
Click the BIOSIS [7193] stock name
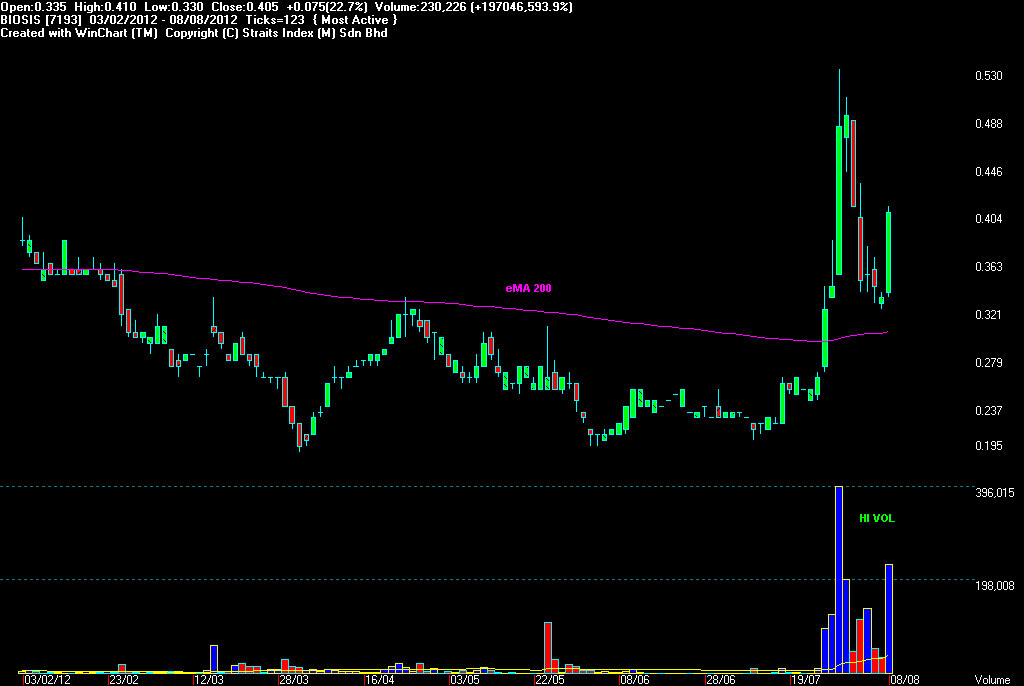click(x=41, y=20)
